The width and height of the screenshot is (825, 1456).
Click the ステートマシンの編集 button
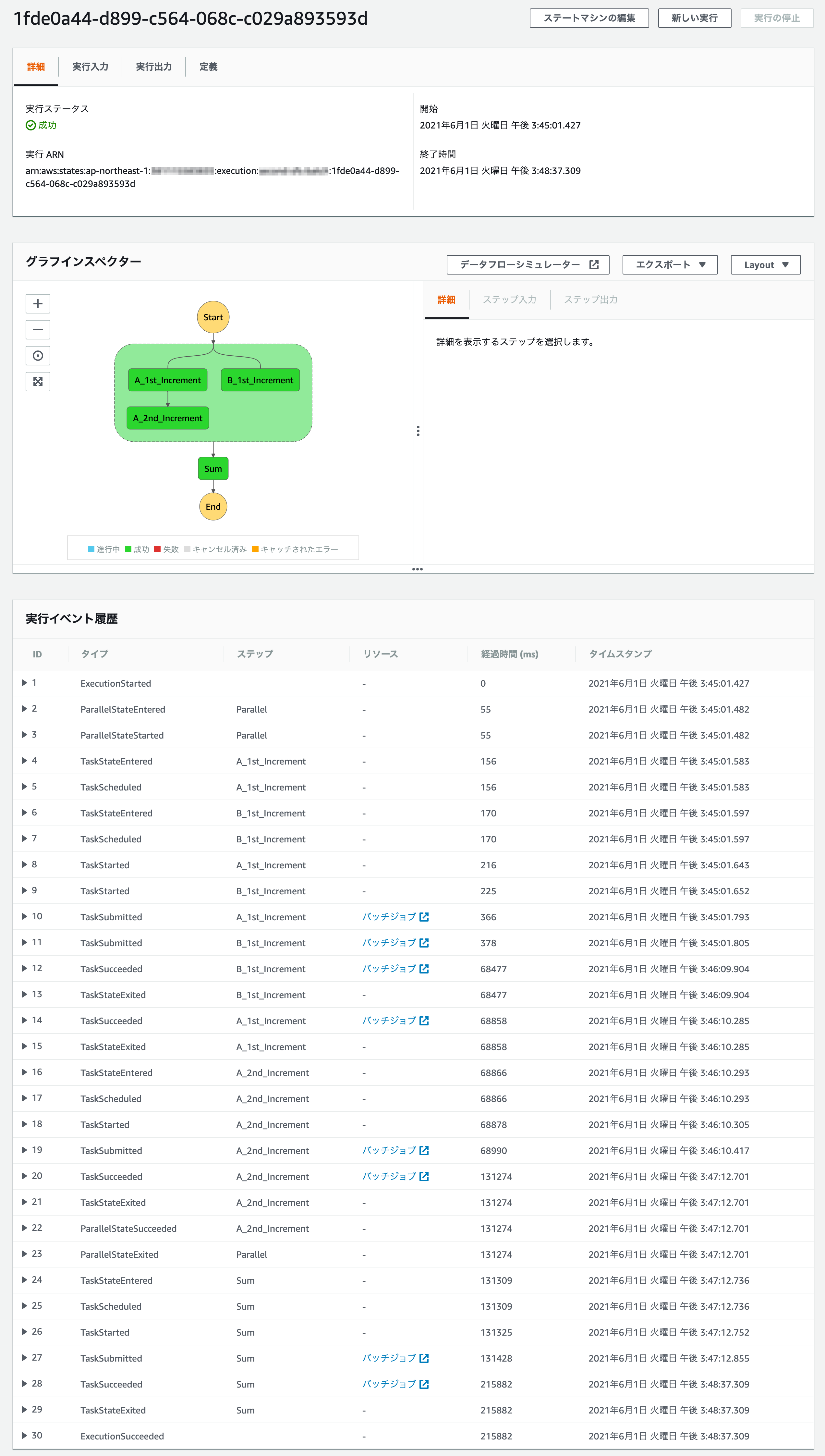pyautogui.click(x=589, y=18)
